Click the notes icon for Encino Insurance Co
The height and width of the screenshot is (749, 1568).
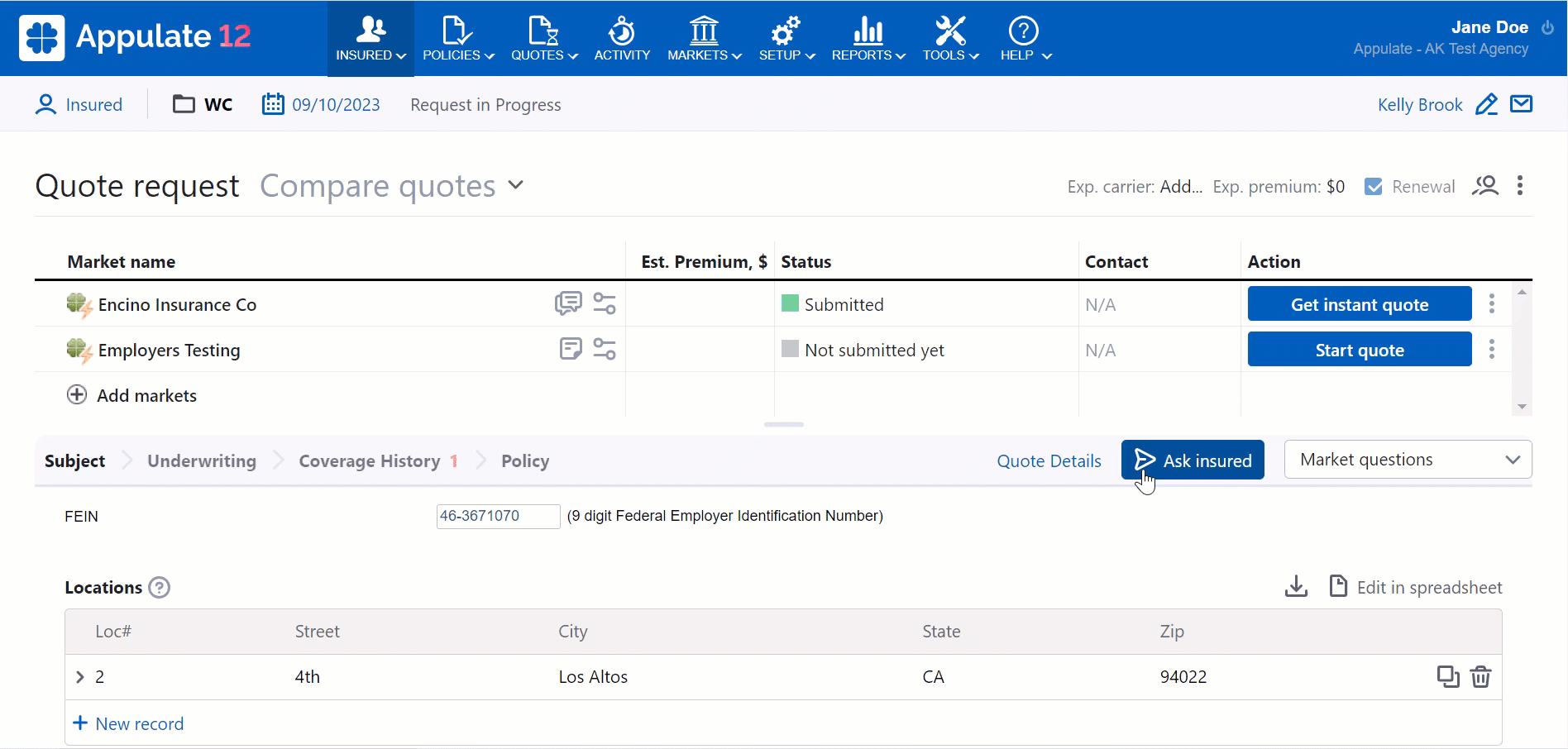click(567, 303)
